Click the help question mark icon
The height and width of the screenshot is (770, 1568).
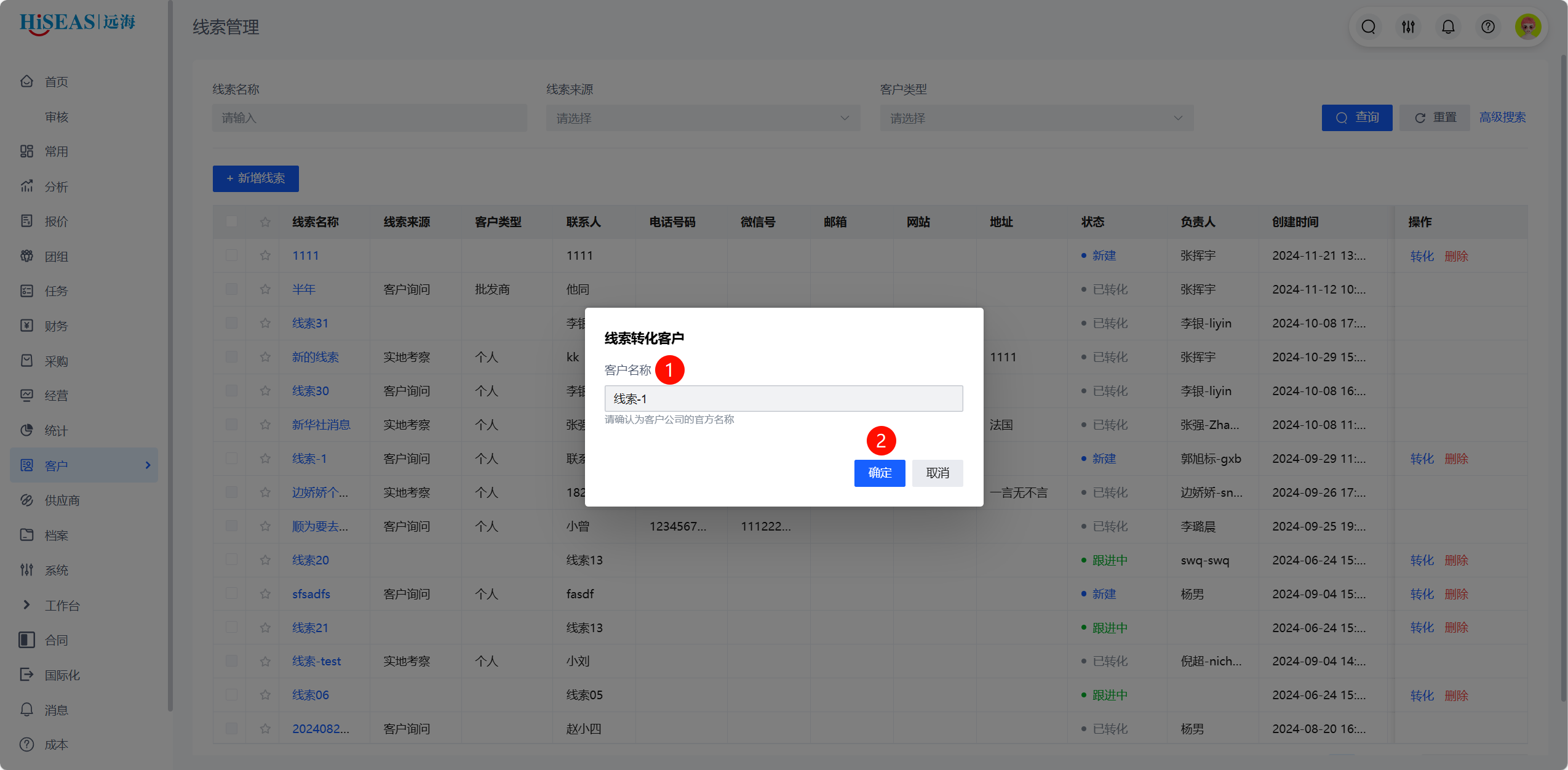click(1487, 27)
